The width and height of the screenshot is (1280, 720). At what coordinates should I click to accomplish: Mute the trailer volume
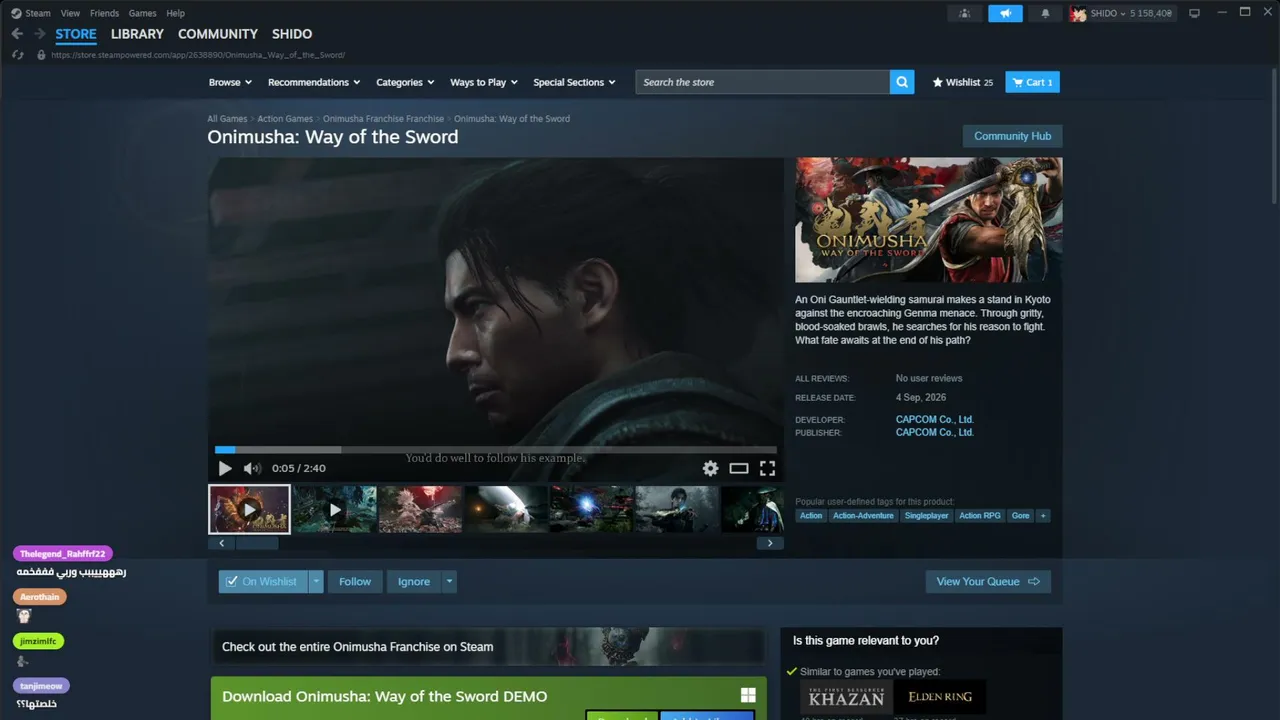(x=252, y=468)
